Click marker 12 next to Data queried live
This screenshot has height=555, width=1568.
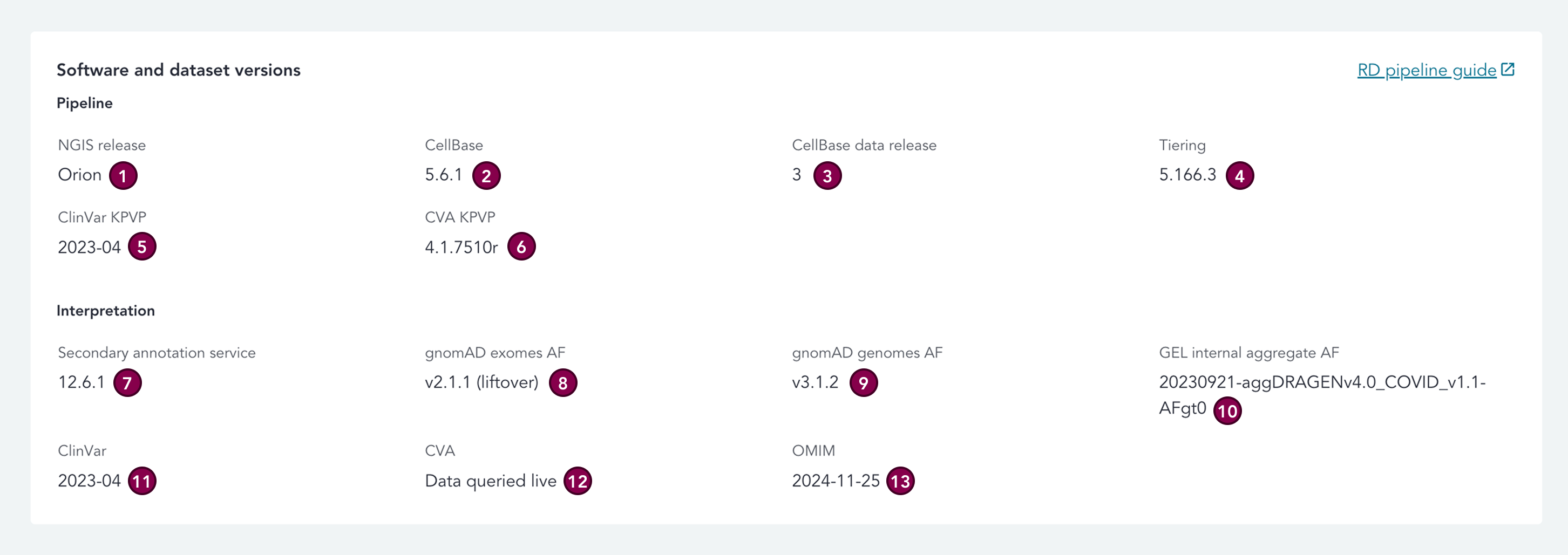tap(578, 481)
